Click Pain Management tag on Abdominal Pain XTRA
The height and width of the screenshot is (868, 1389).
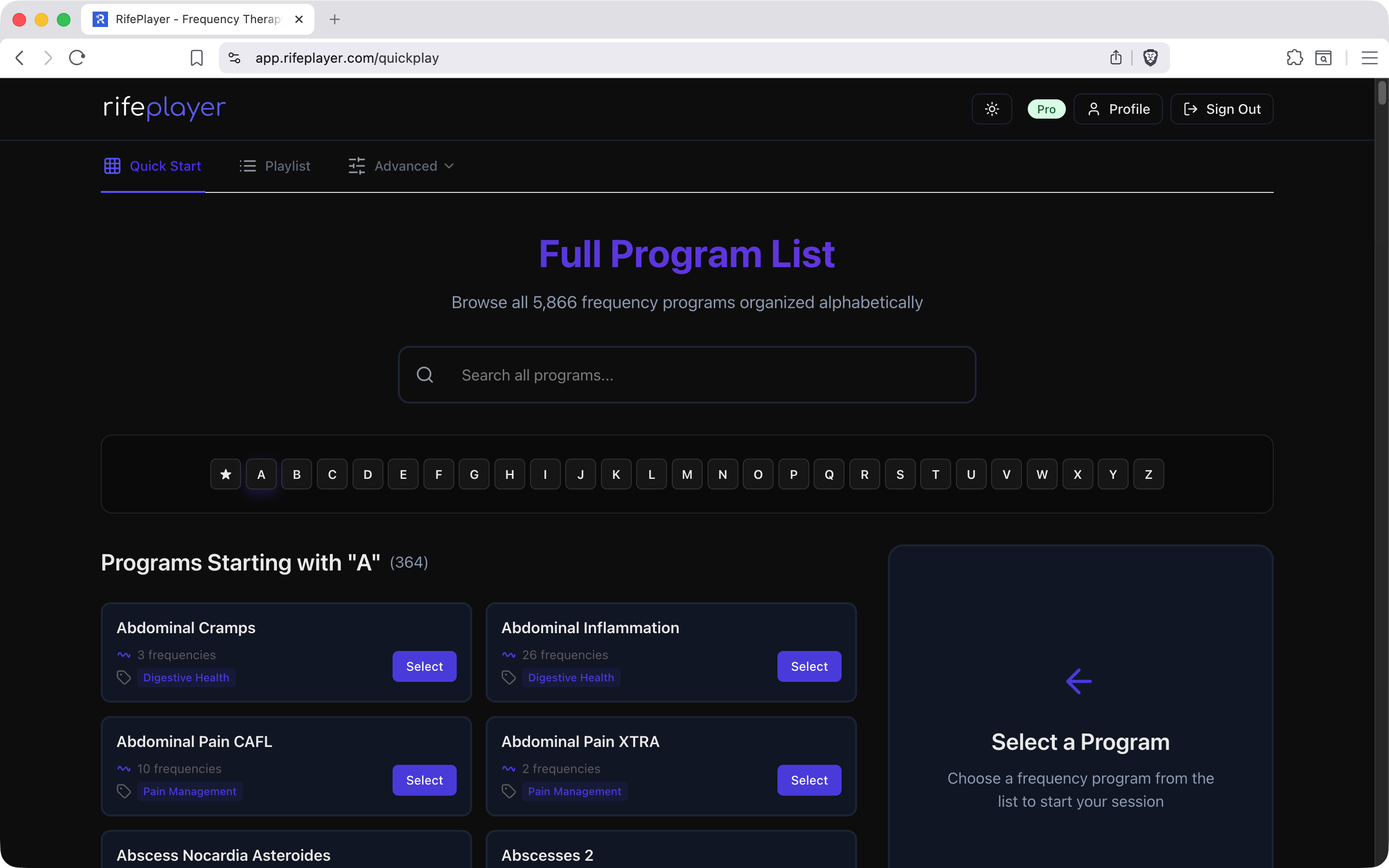click(574, 791)
